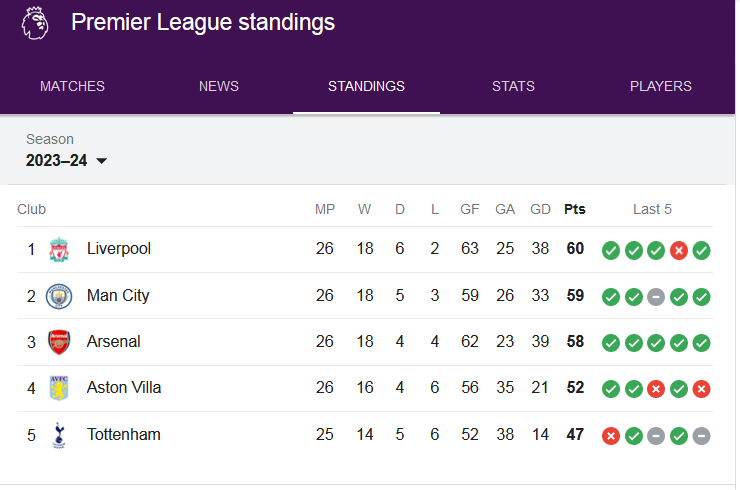Click the Arsenal club crest
740x490 pixels.
coord(59,342)
